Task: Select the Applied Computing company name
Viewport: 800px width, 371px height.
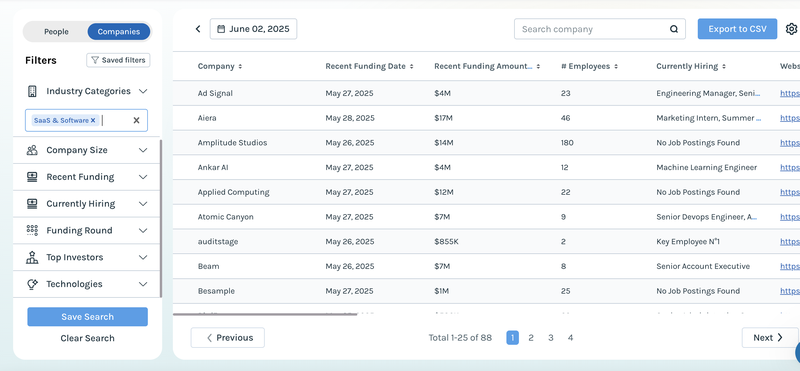Action: click(x=234, y=192)
